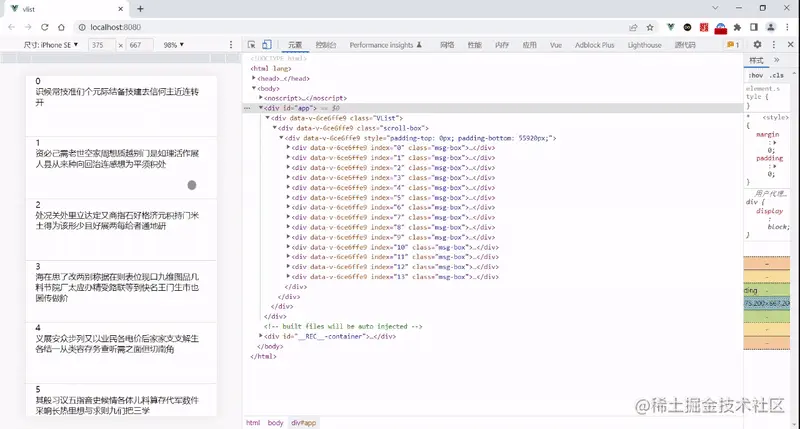Click the html breadcrumb
800x429 pixels.
tap(253, 423)
